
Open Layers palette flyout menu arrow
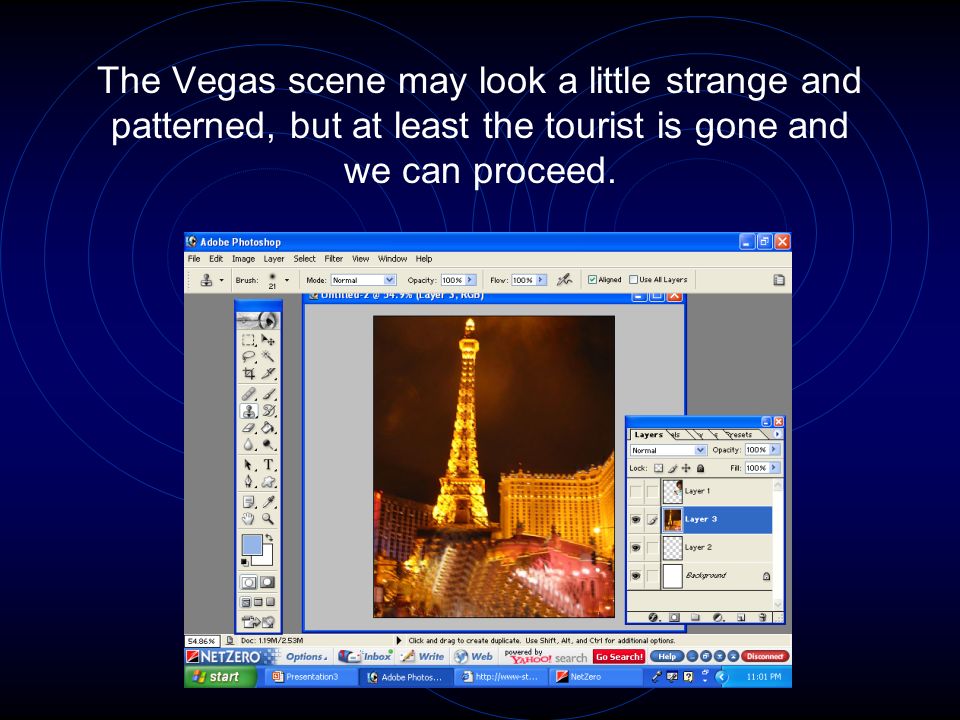(777, 434)
